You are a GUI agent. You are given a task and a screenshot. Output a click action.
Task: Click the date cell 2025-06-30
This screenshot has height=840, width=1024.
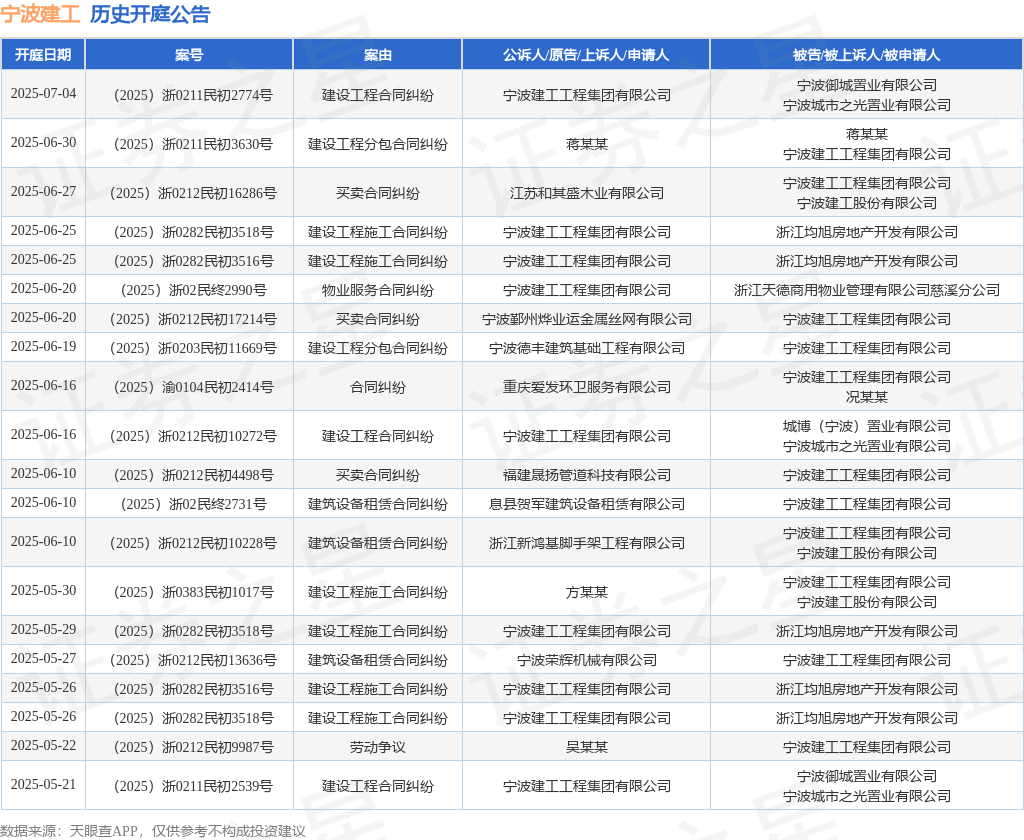[x=43, y=142]
